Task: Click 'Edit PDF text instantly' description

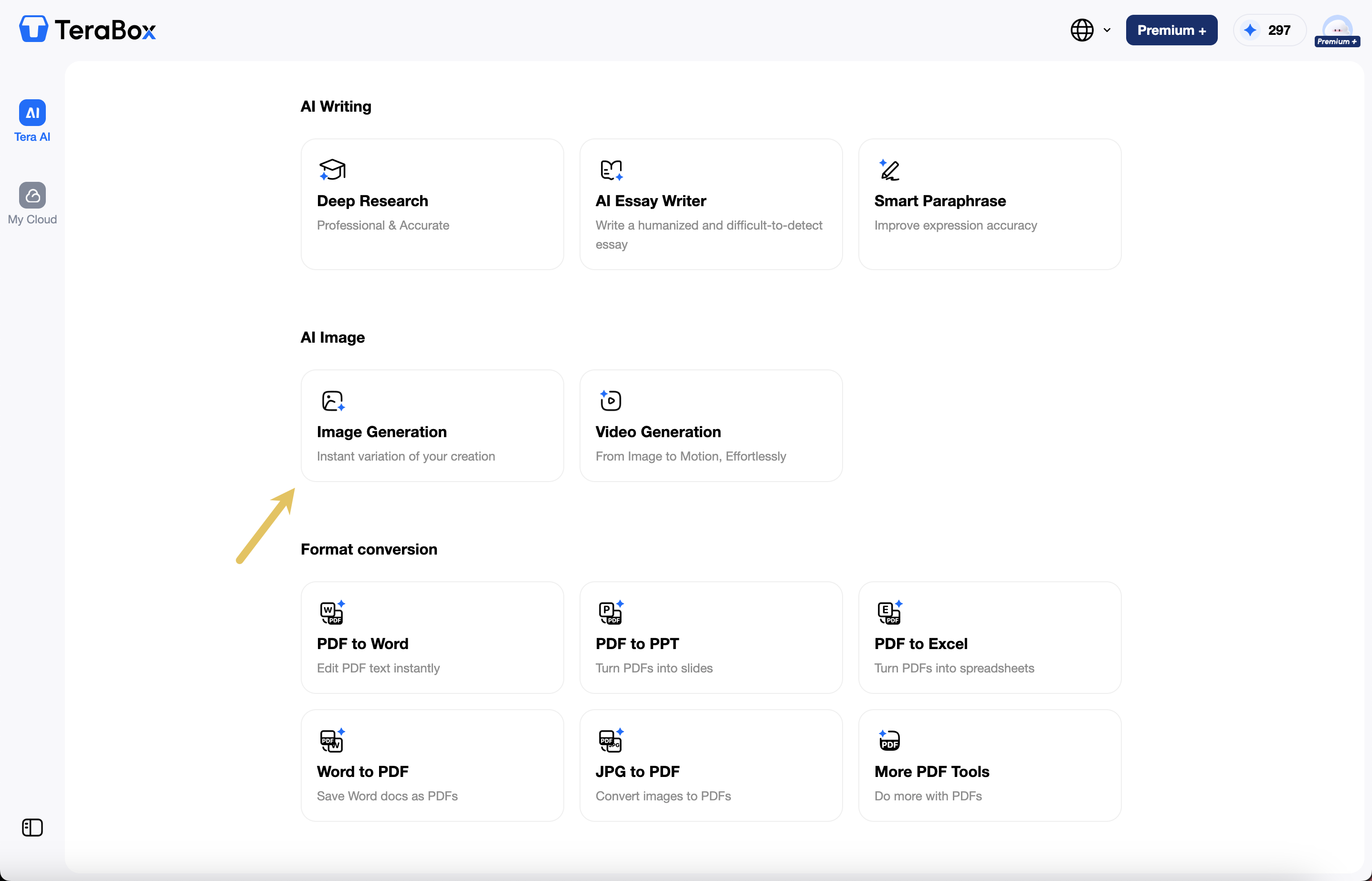Action: pos(378,668)
